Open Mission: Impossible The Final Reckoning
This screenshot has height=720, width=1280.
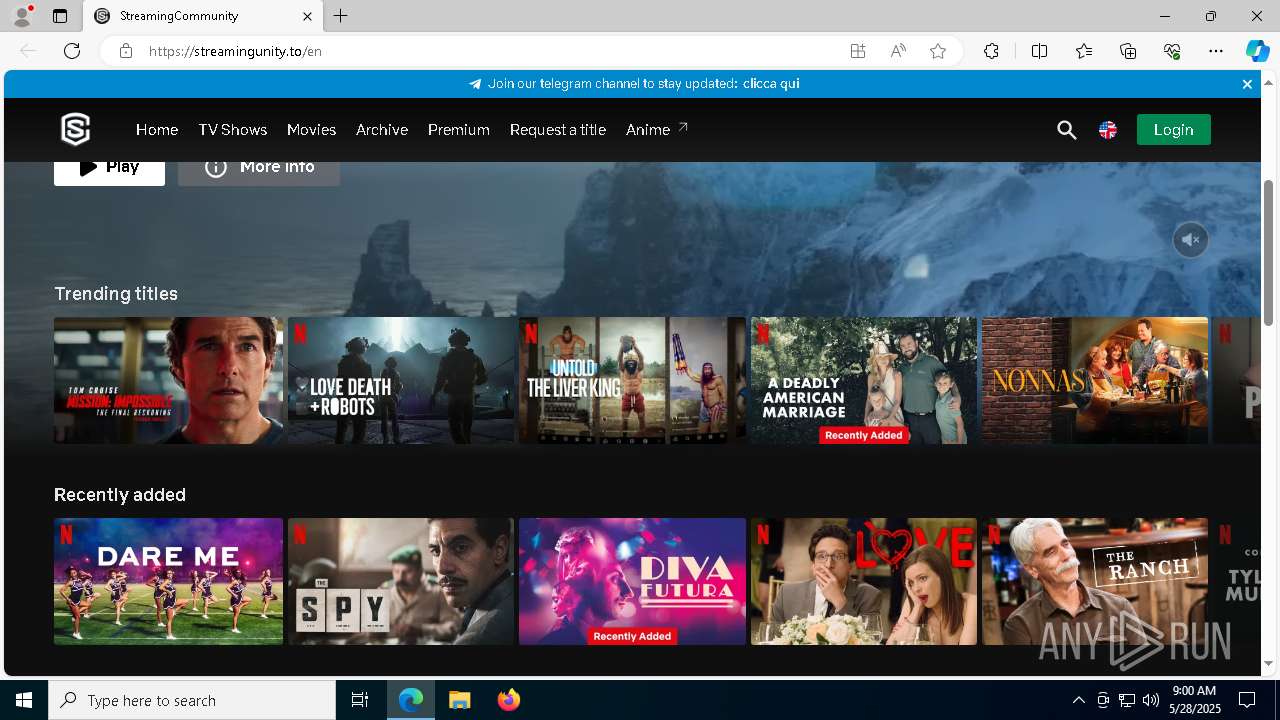pyautogui.click(x=168, y=380)
